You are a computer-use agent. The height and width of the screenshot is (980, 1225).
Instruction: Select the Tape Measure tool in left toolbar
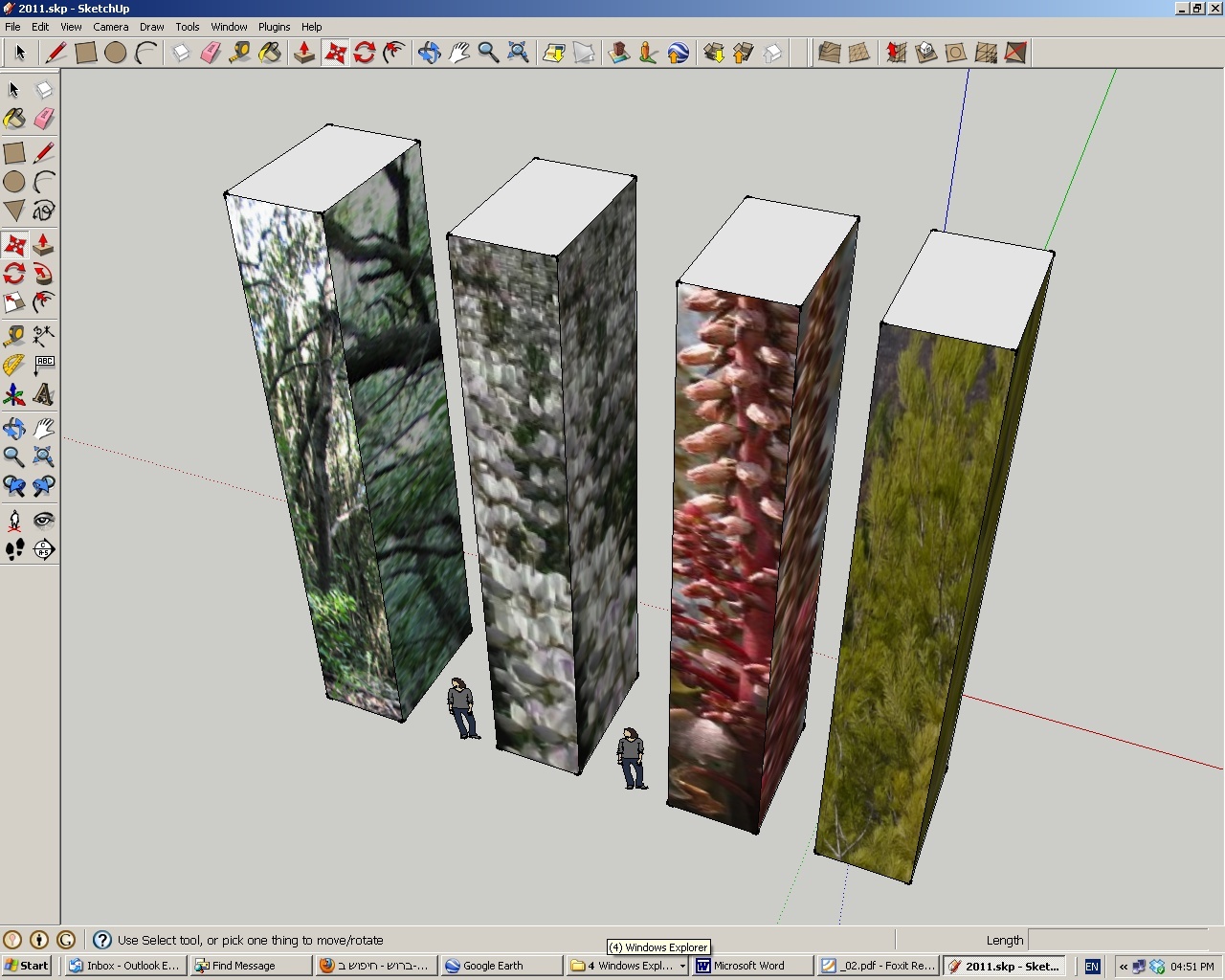pos(14,336)
